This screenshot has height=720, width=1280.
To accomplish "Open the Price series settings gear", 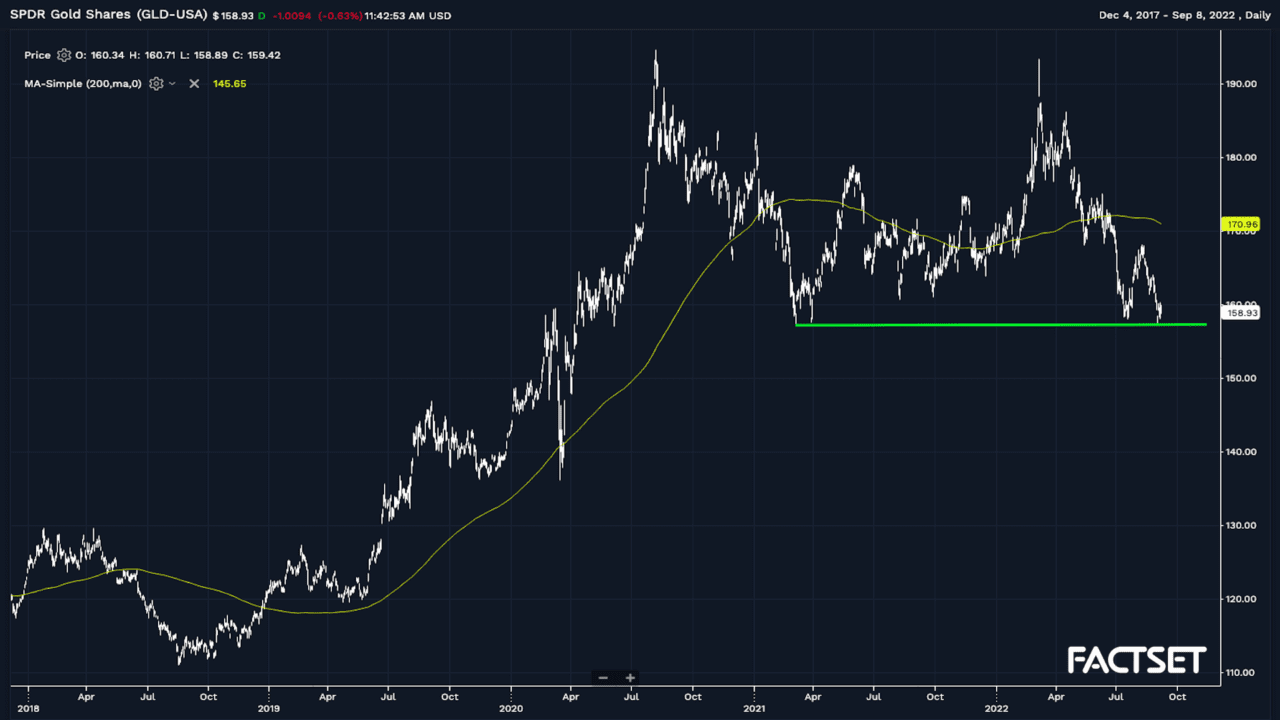I will pyautogui.click(x=64, y=55).
